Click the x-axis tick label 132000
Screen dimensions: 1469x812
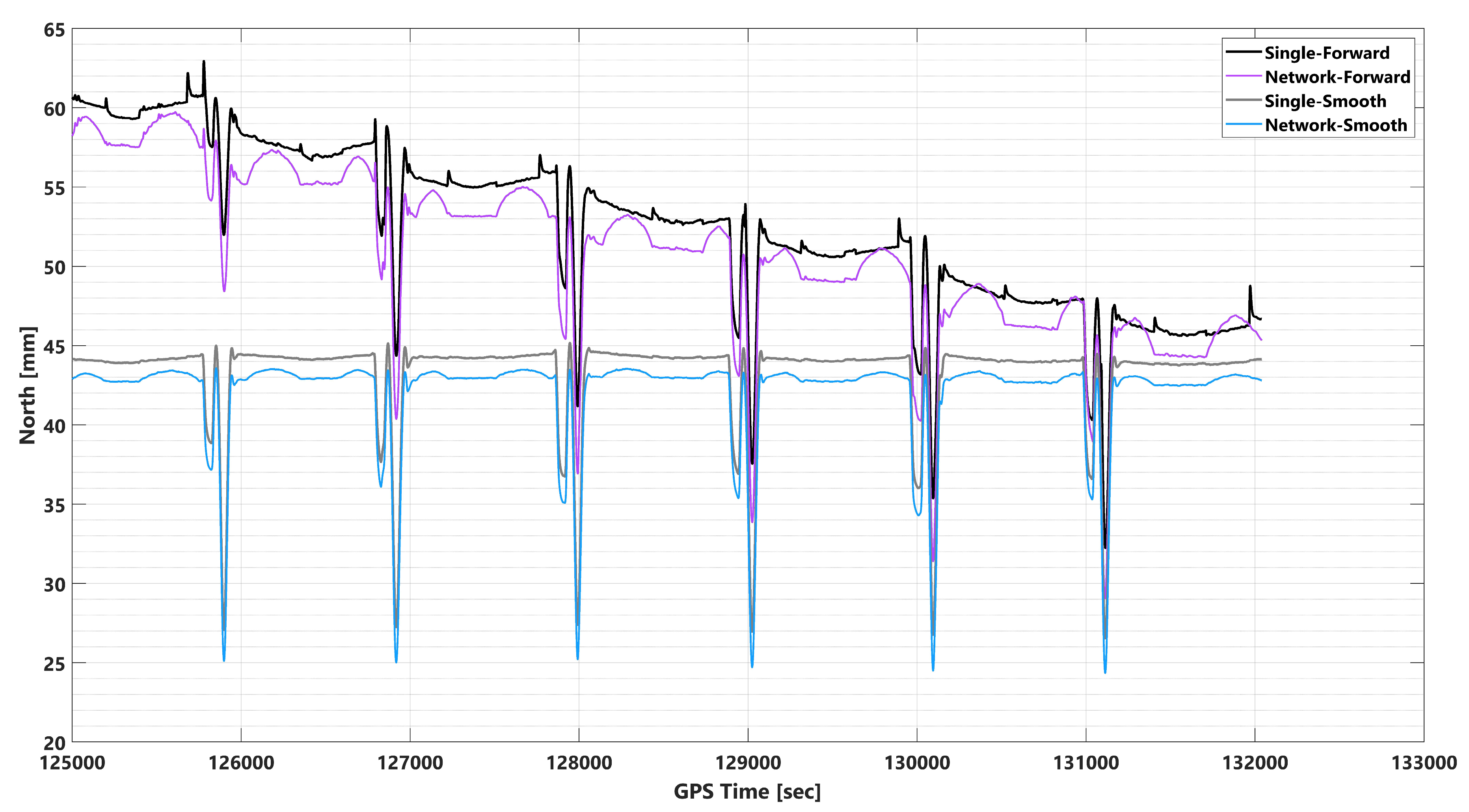[x=1255, y=762]
